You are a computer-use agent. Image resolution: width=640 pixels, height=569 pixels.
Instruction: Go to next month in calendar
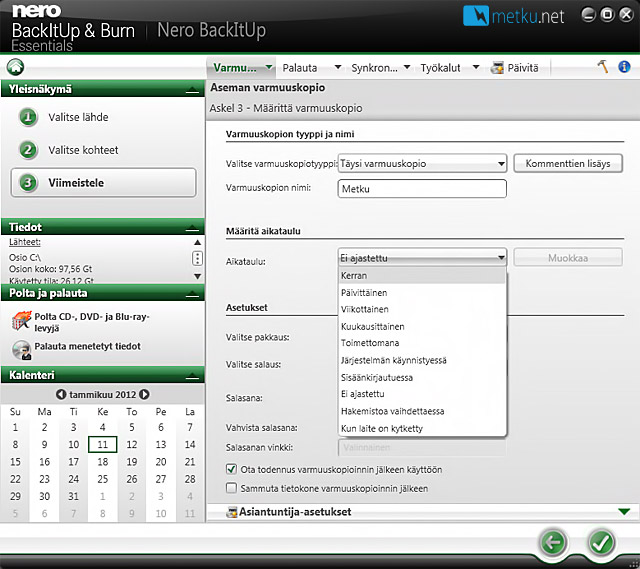pos(144,394)
